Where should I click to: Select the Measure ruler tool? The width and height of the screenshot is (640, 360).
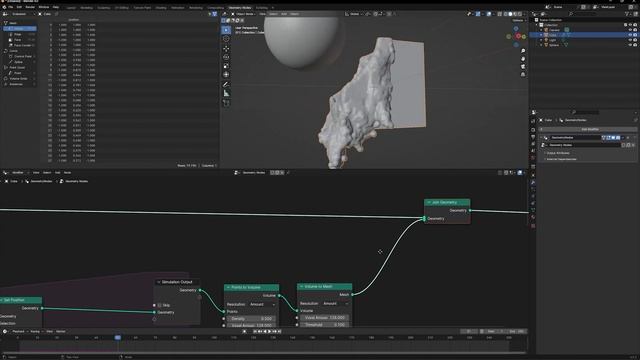226,93
